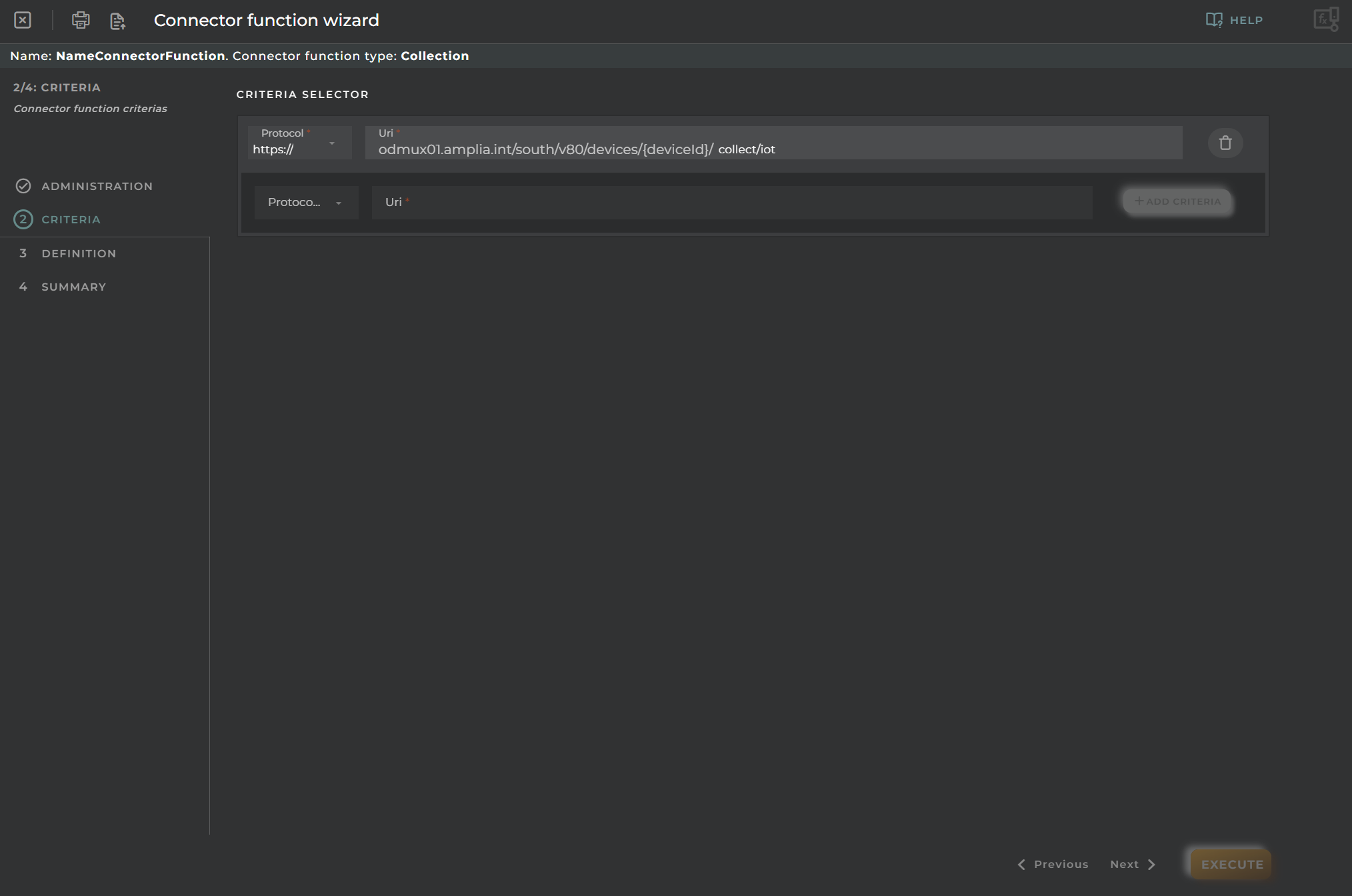
Task: Click the CRITERIA SELECTOR heading
Action: 302,95
